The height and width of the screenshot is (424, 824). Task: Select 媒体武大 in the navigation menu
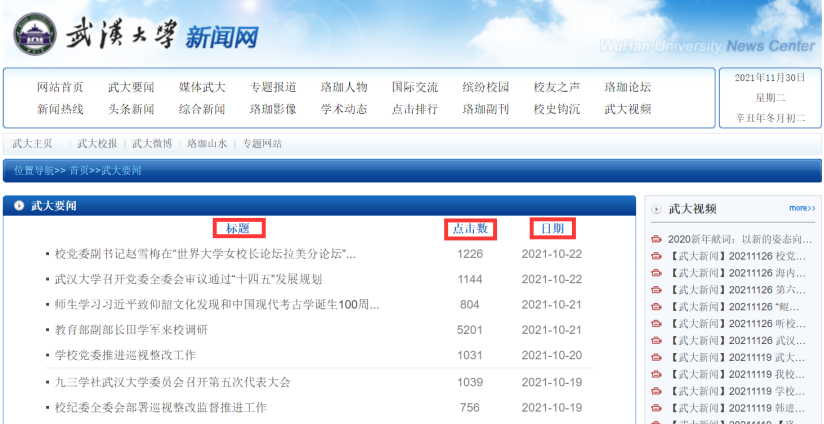(202, 87)
